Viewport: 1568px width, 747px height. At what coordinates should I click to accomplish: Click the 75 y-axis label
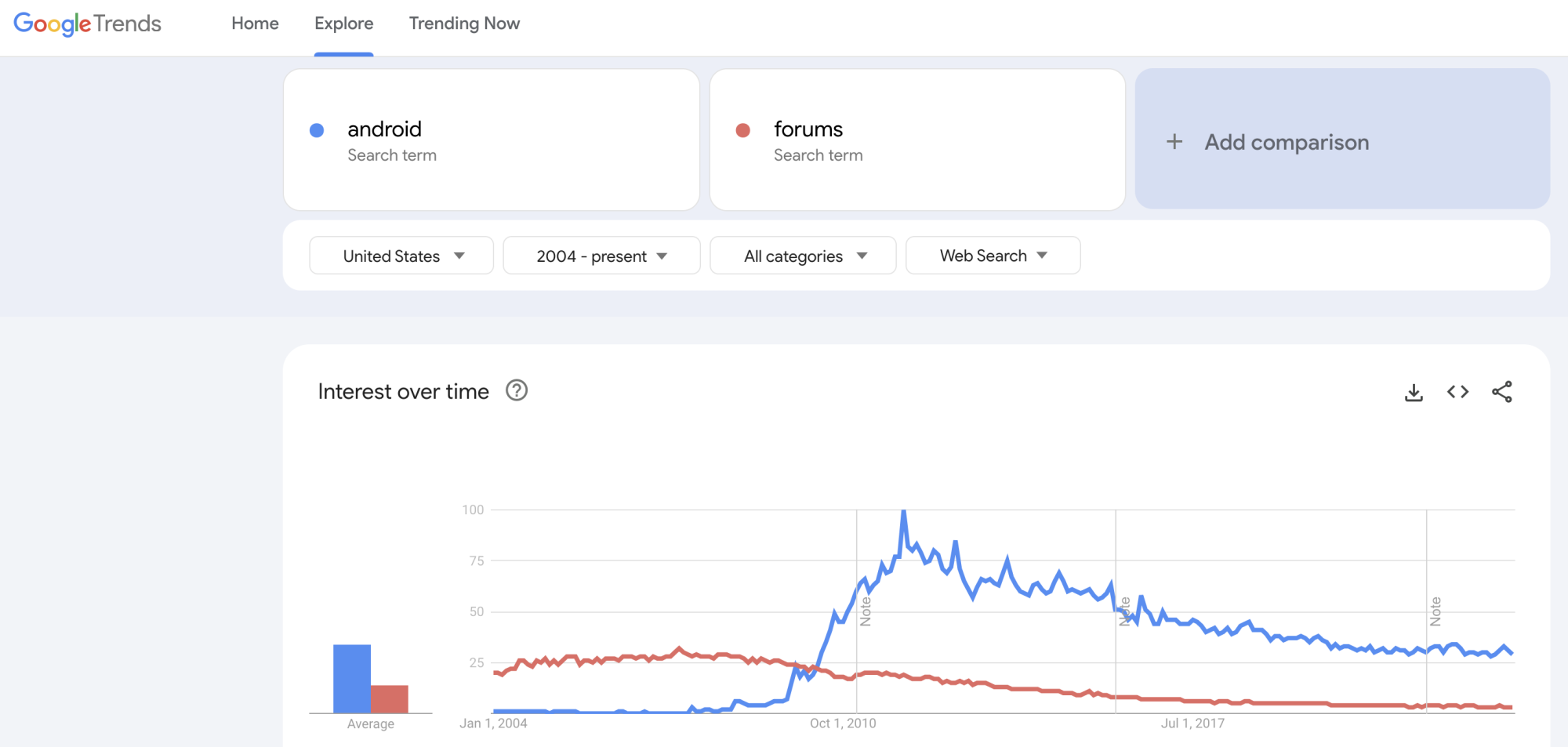pos(477,560)
